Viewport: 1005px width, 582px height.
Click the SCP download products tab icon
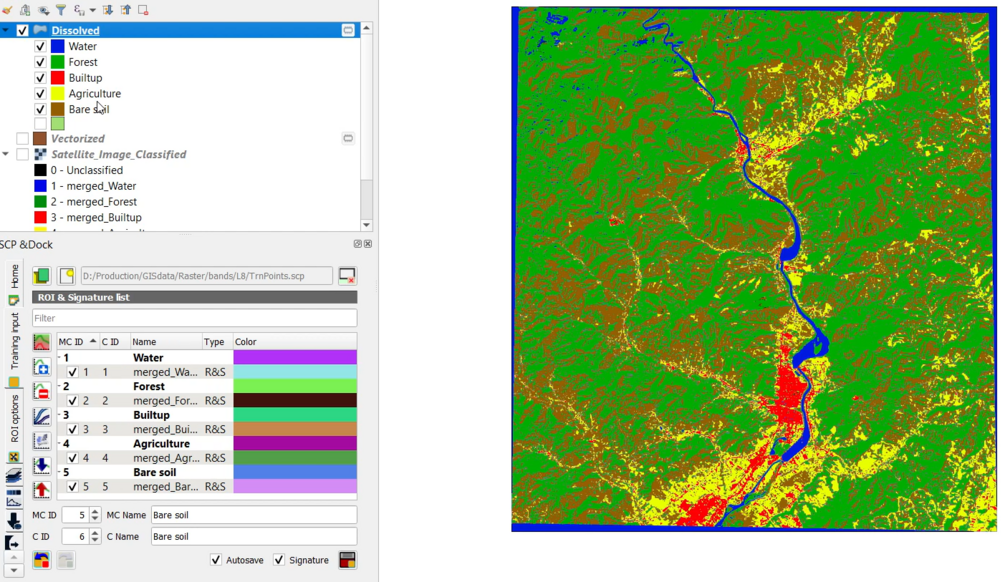(x=13, y=520)
